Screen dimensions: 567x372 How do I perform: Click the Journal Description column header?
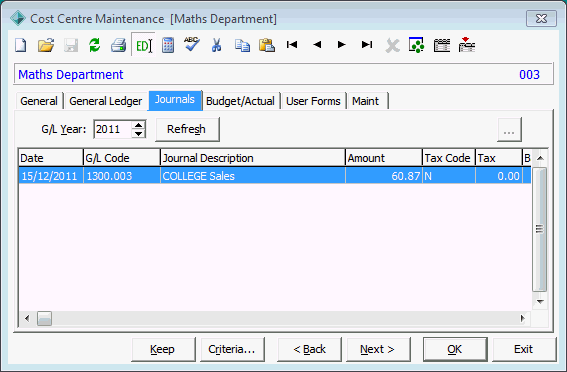pos(253,158)
